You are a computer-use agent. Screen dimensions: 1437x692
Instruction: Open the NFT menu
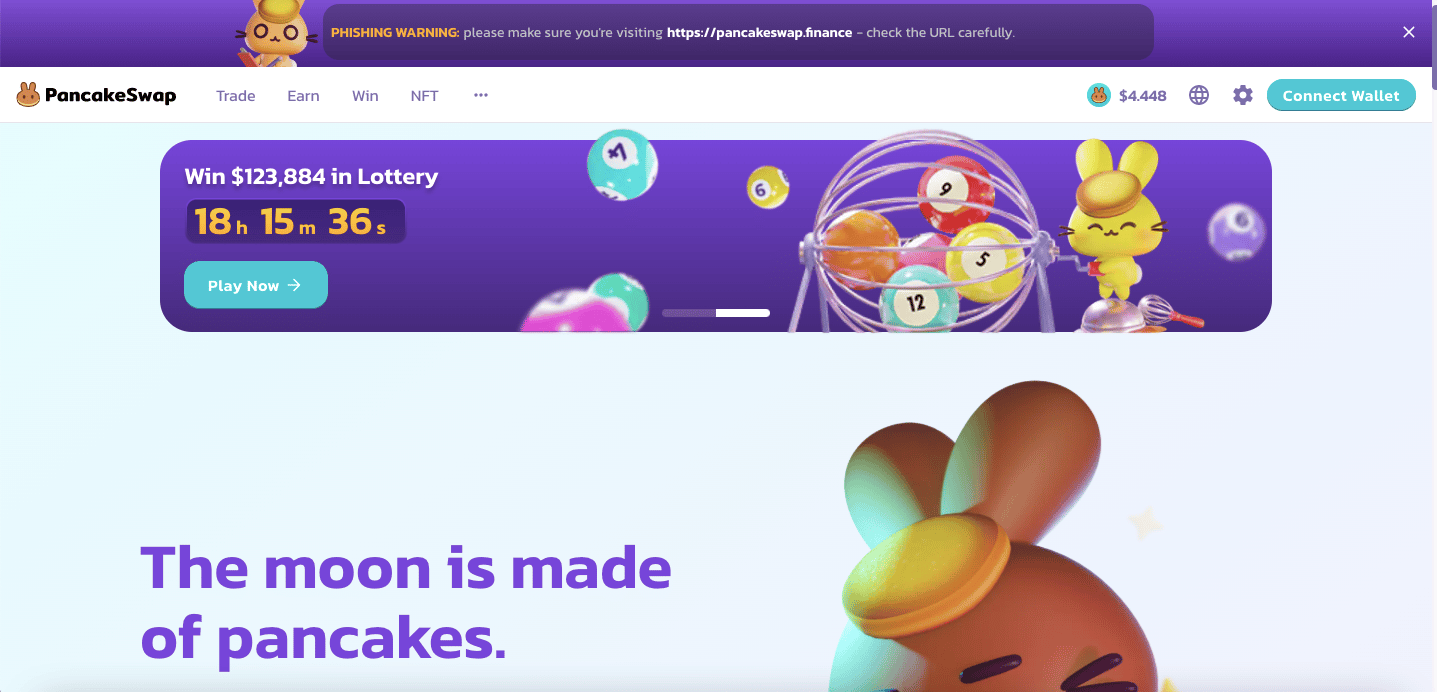coord(425,96)
